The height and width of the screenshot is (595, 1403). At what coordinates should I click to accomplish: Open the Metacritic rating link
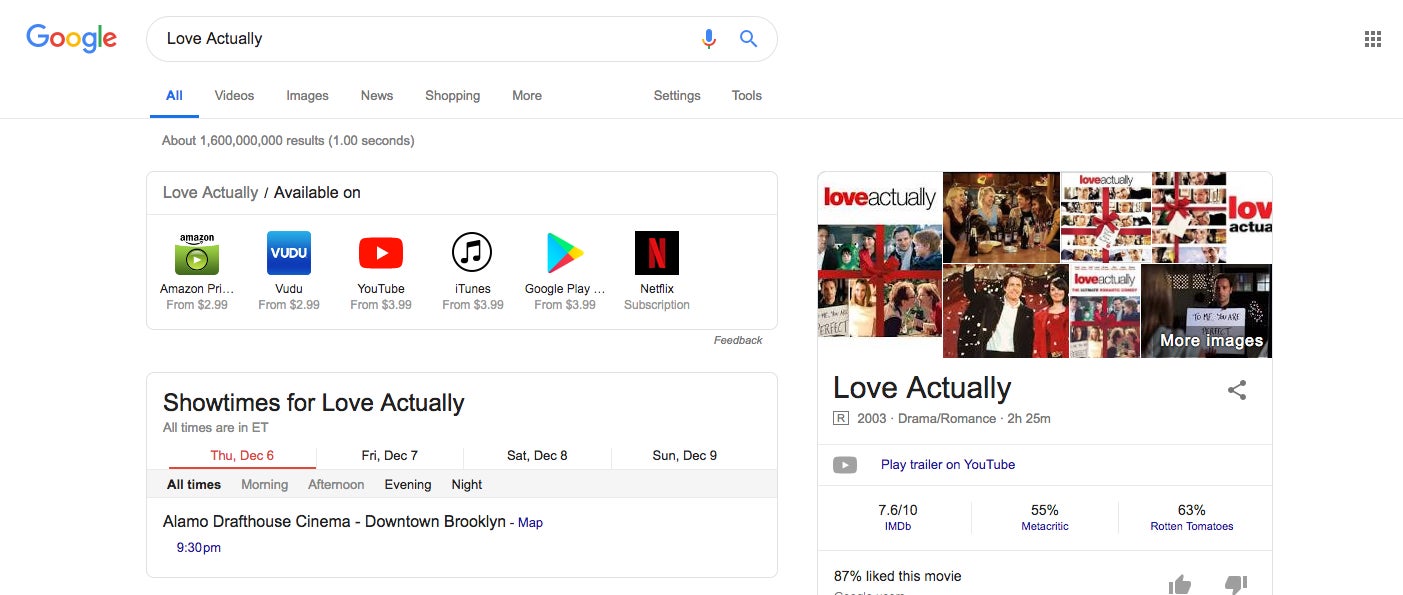click(1045, 527)
